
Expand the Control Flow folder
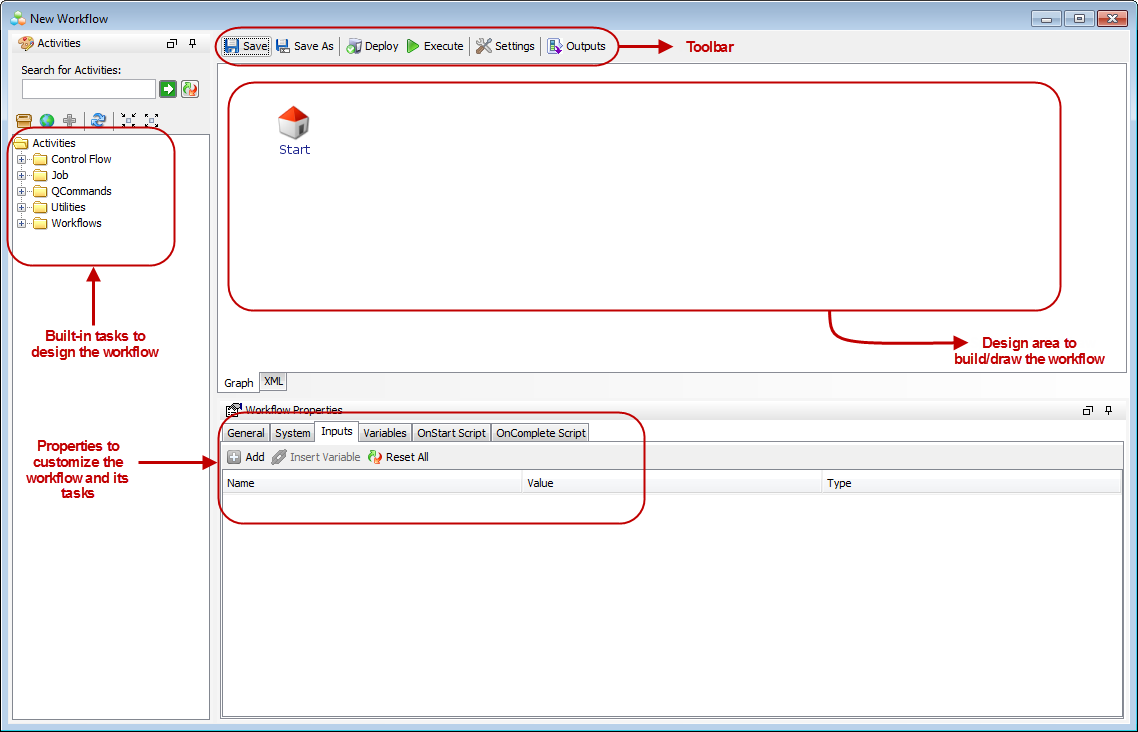pyautogui.click(x=22, y=159)
